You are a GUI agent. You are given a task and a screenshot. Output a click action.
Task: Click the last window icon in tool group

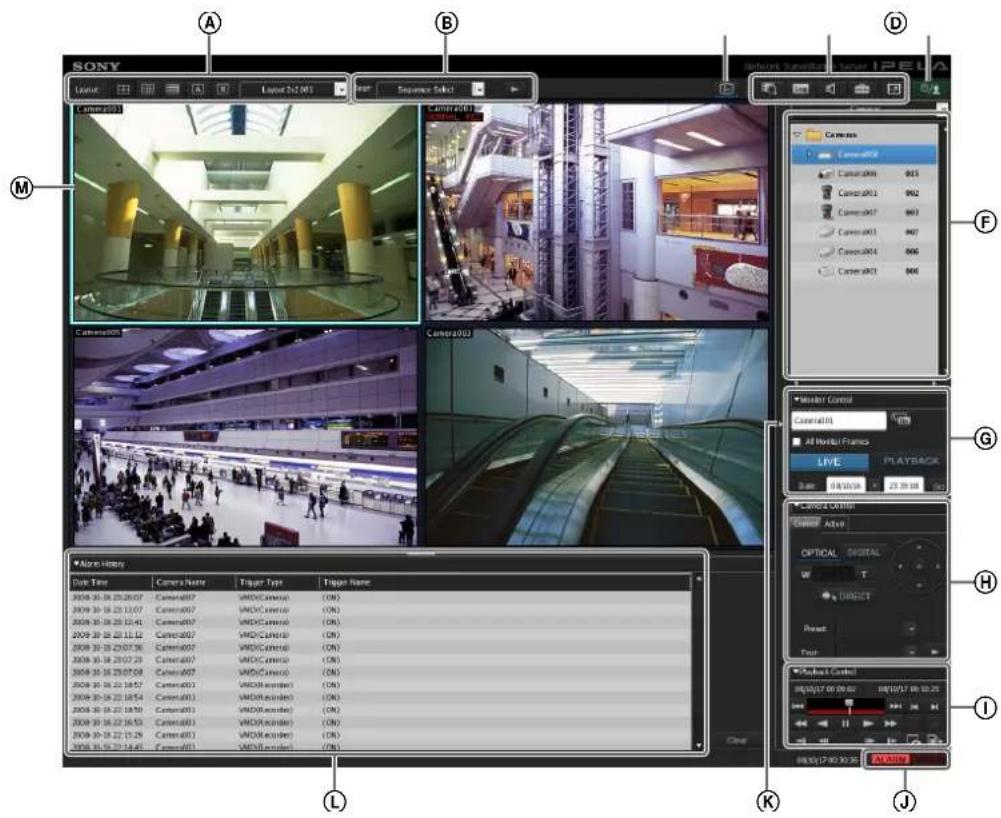click(893, 89)
